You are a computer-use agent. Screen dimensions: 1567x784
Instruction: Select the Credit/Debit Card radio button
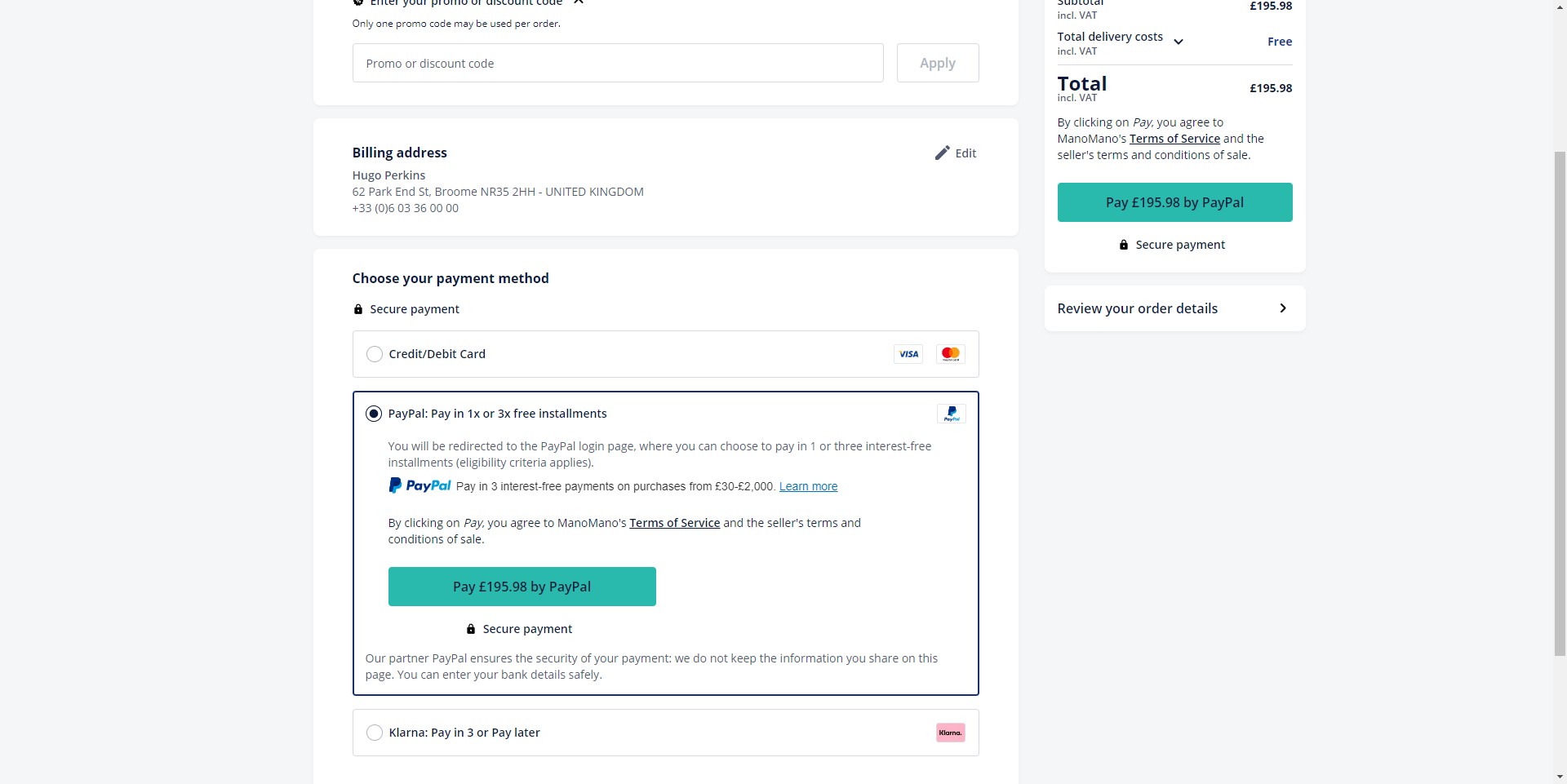375,354
